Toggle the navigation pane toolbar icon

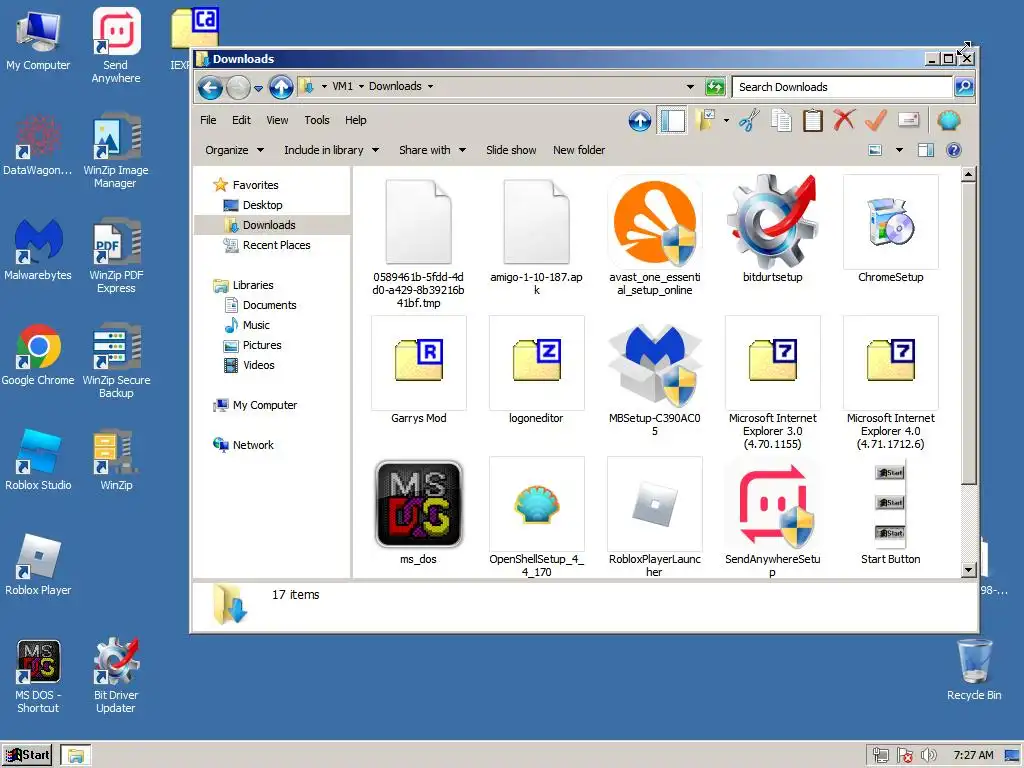click(x=673, y=120)
